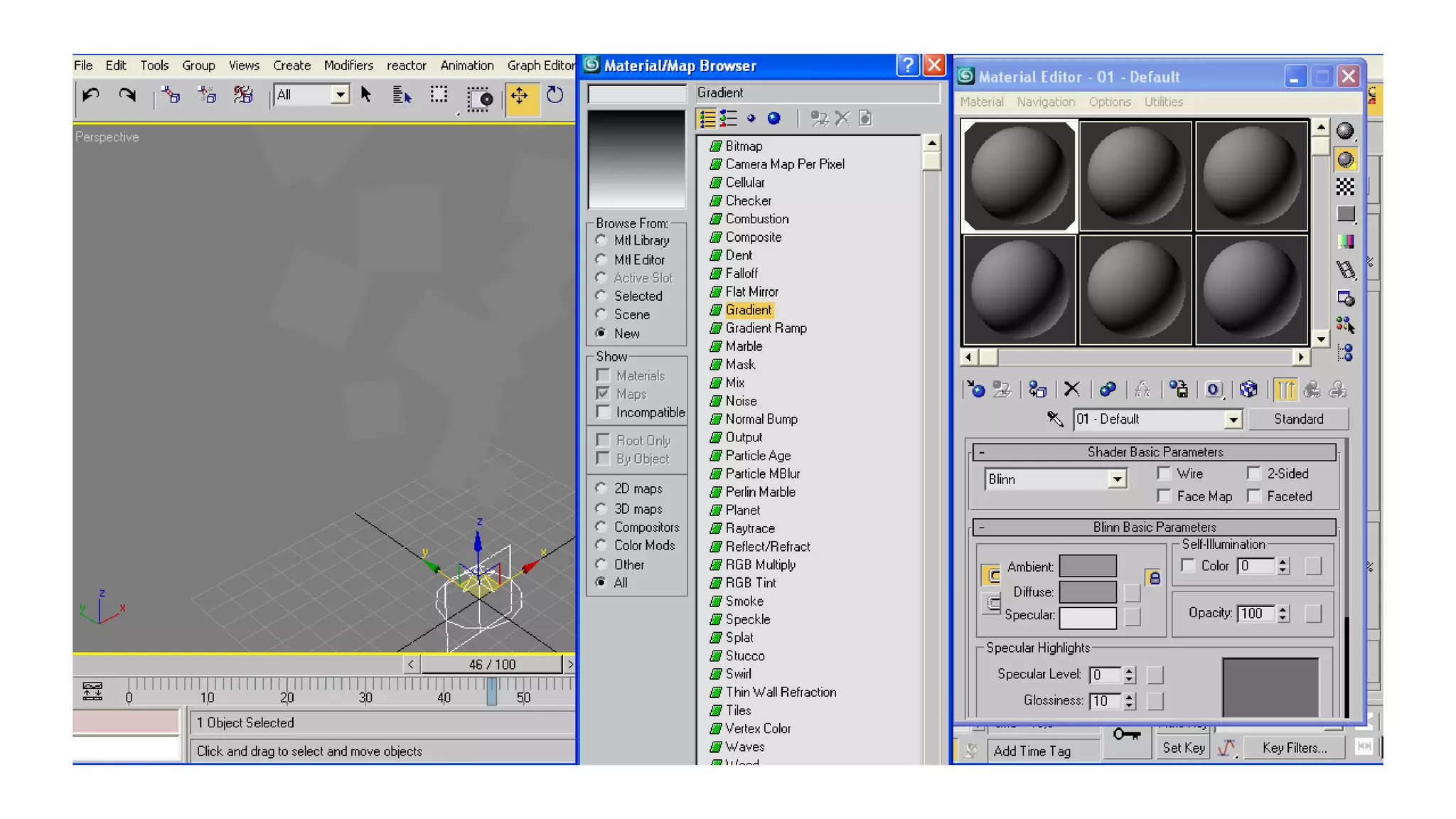Advance to next frame with right arrow

pyautogui.click(x=569, y=664)
